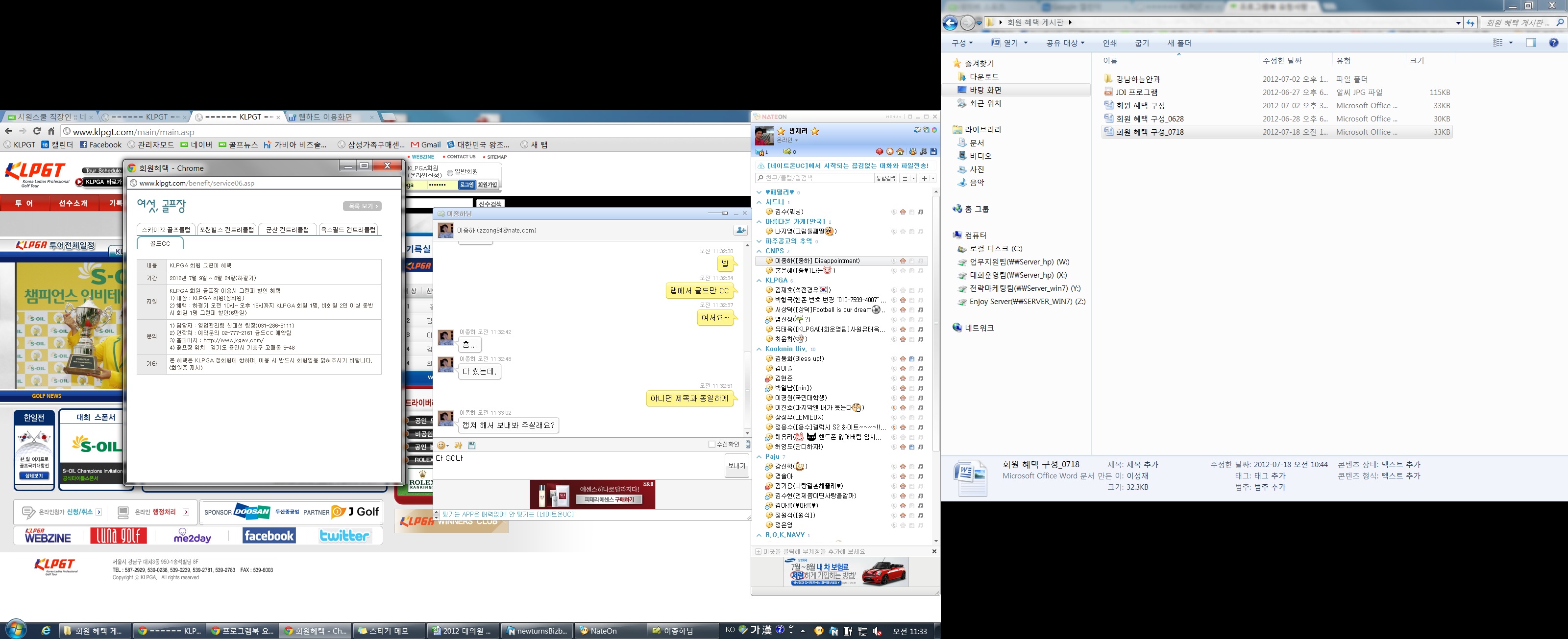Select 스카이72 골프클럽 tab
Viewport: 1568px width, 639px height.
click(x=166, y=230)
